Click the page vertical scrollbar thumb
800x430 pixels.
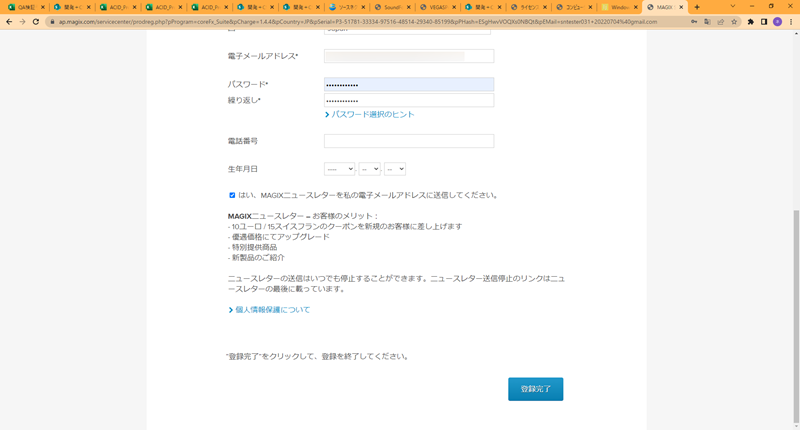tap(796, 316)
